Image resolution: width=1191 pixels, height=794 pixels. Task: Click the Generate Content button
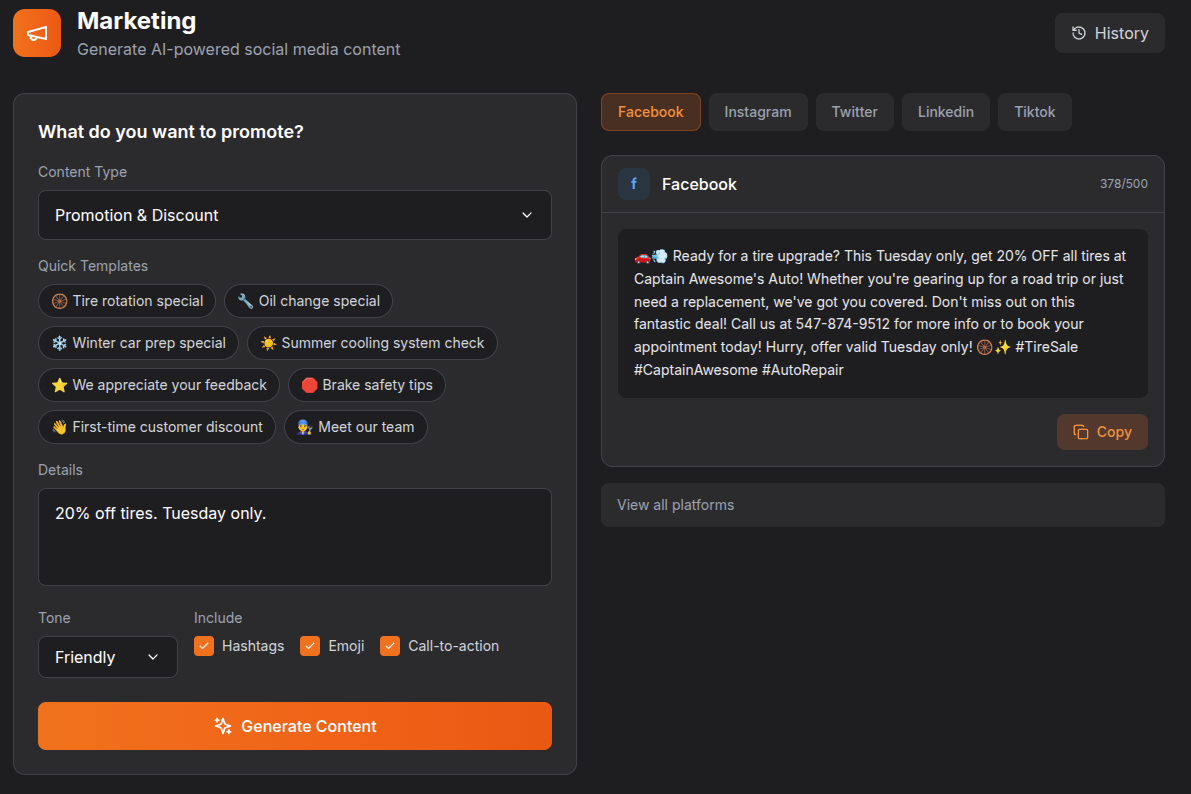(295, 726)
